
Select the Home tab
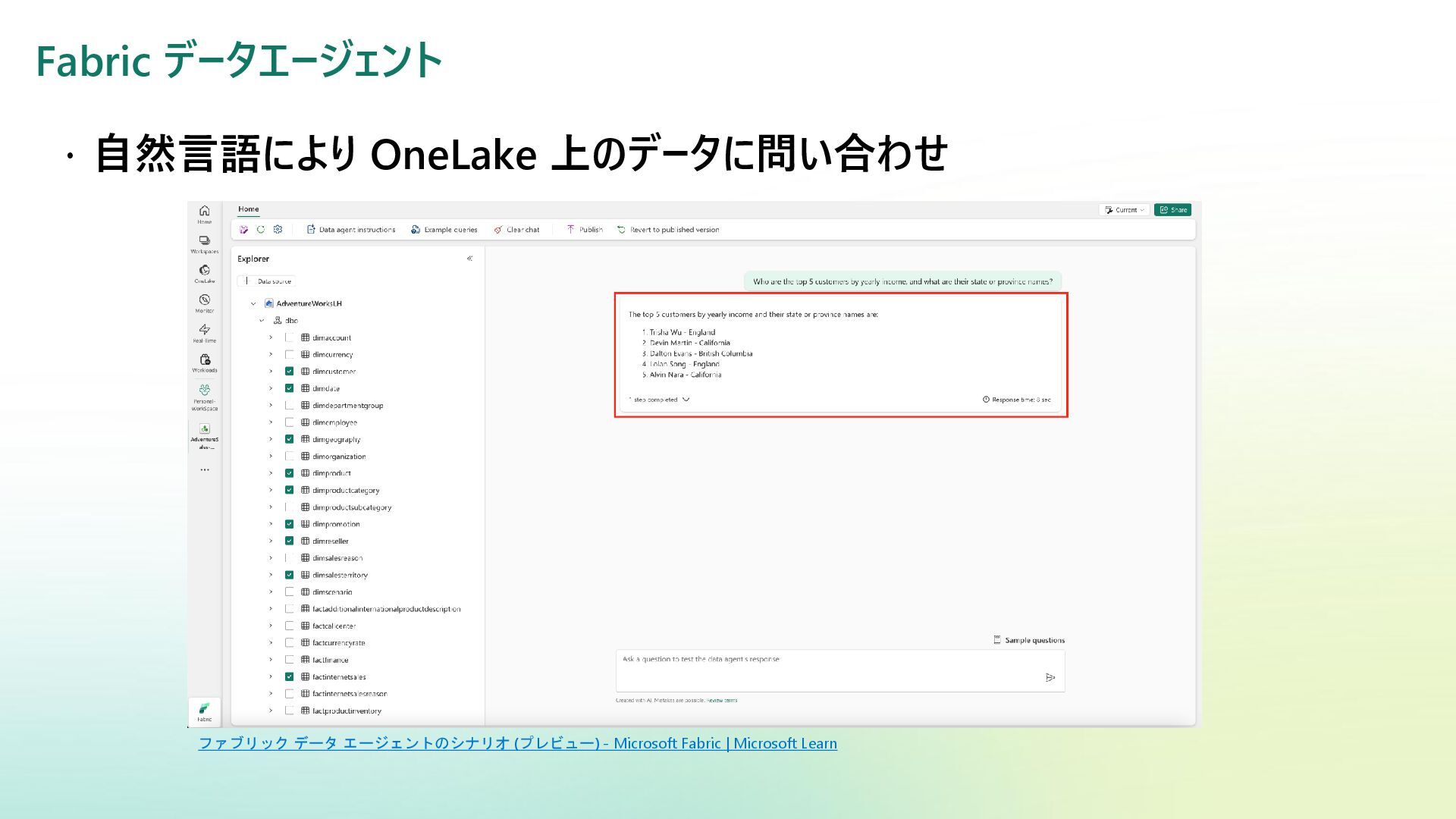(x=248, y=209)
